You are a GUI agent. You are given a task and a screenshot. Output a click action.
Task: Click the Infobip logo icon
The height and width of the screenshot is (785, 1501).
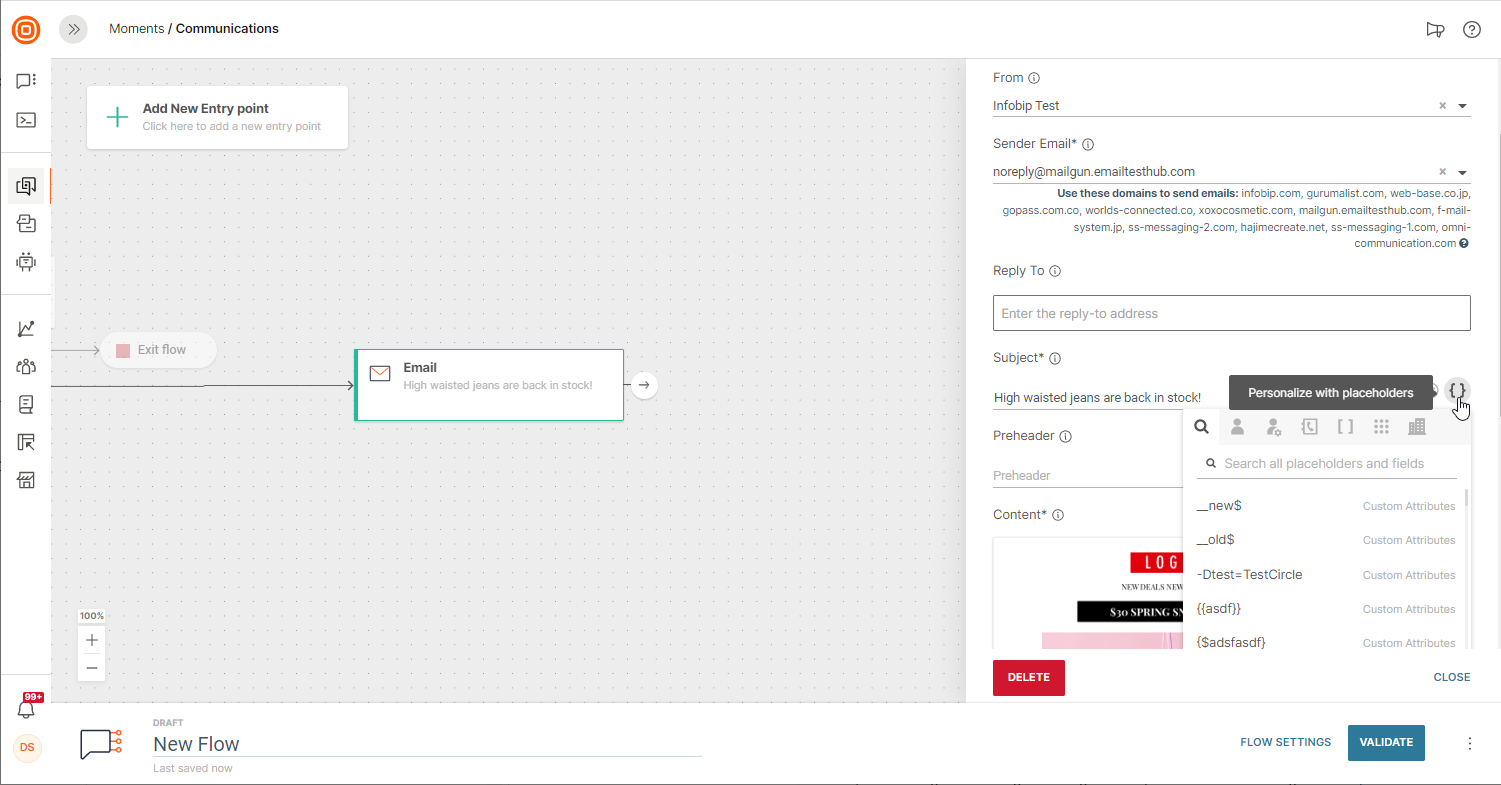26,30
